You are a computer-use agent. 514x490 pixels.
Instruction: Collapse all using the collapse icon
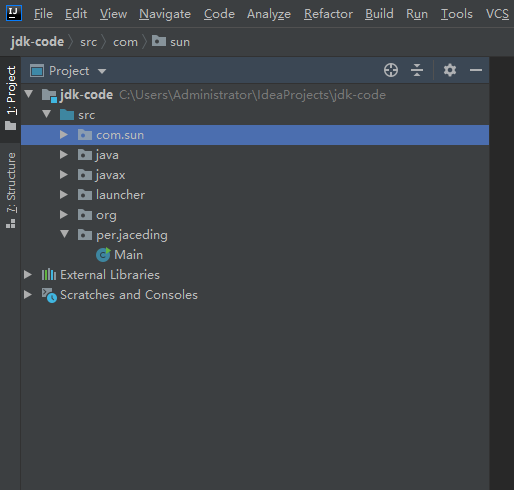[417, 70]
